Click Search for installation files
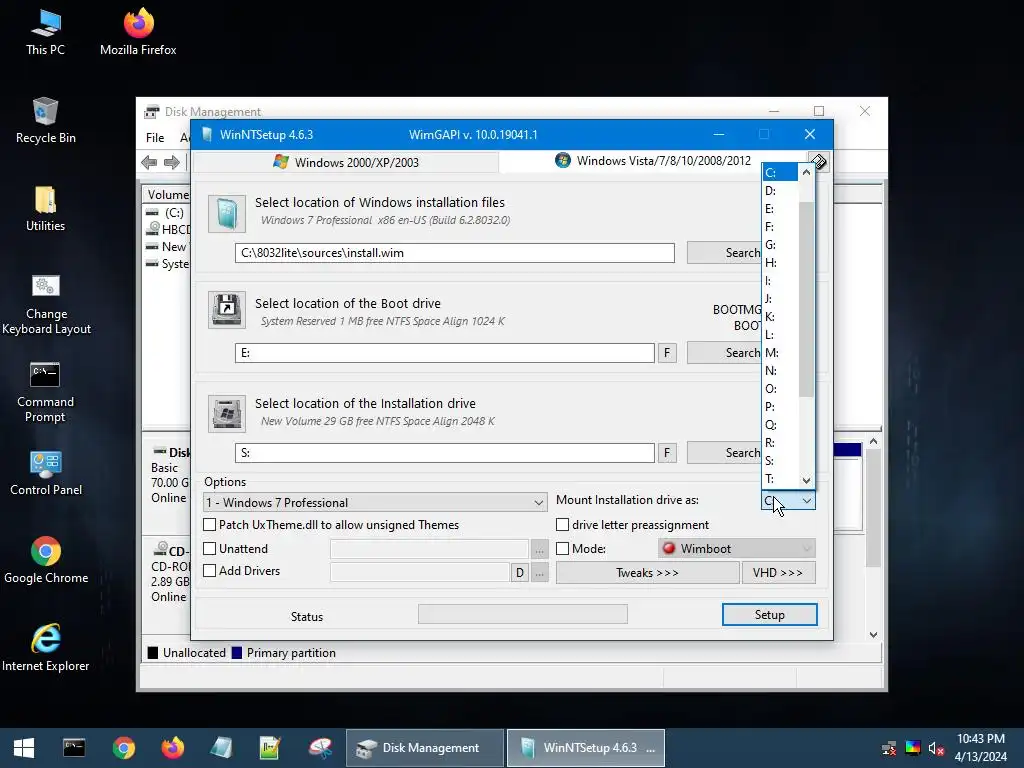 [724, 253]
